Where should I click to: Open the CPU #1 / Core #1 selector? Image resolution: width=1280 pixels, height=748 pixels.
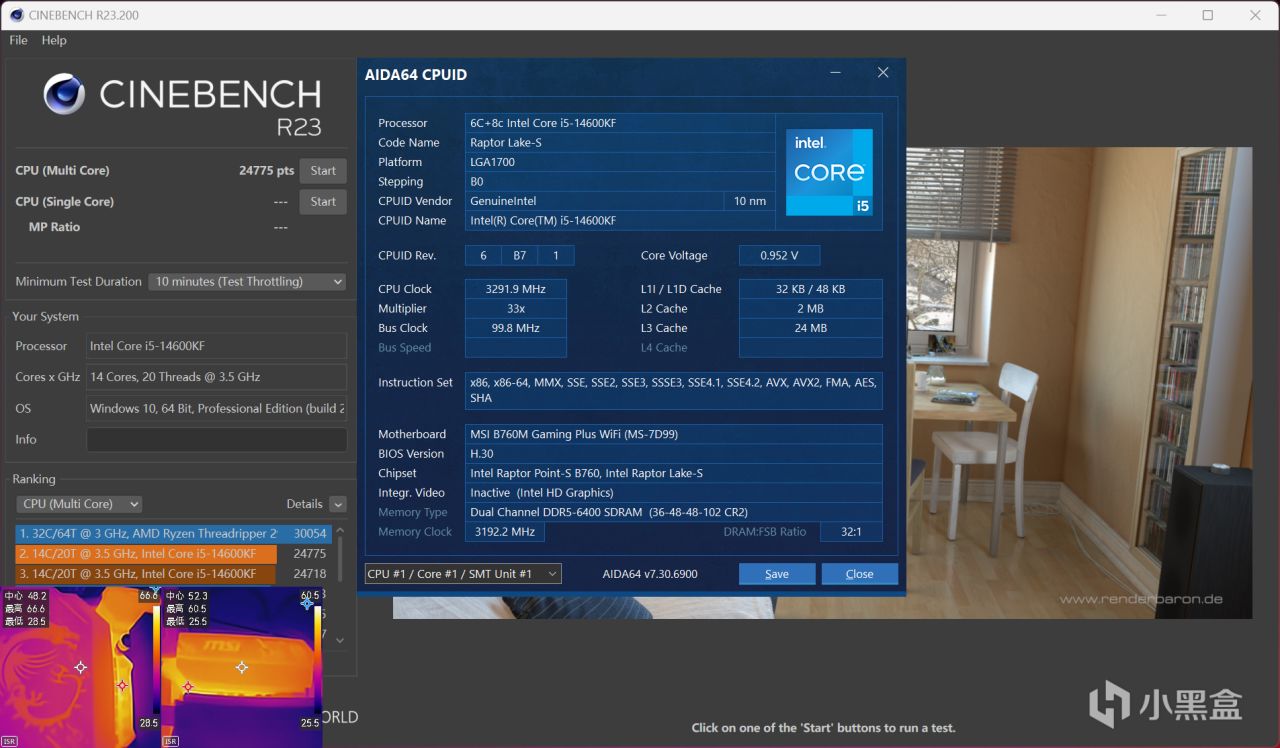(462, 574)
